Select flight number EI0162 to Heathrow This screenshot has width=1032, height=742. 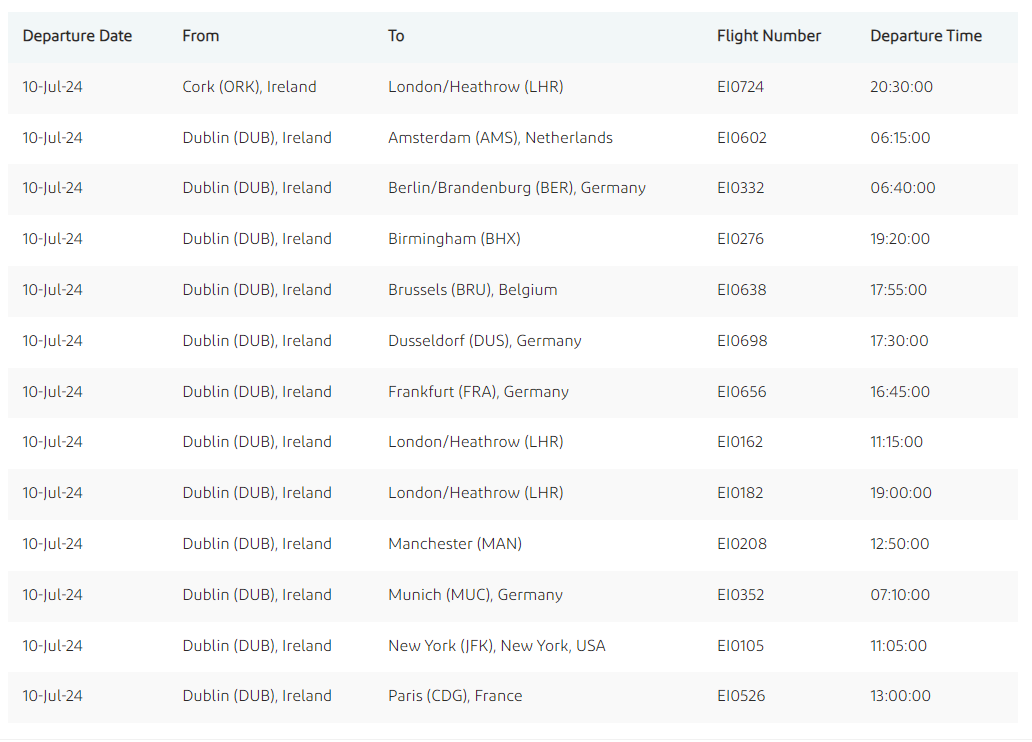click(740, 442)
